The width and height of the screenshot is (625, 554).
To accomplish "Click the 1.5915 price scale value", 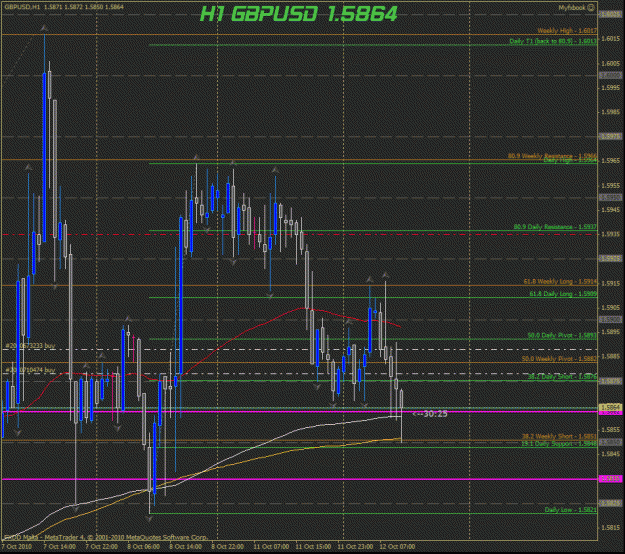I will tap(610, 283).
